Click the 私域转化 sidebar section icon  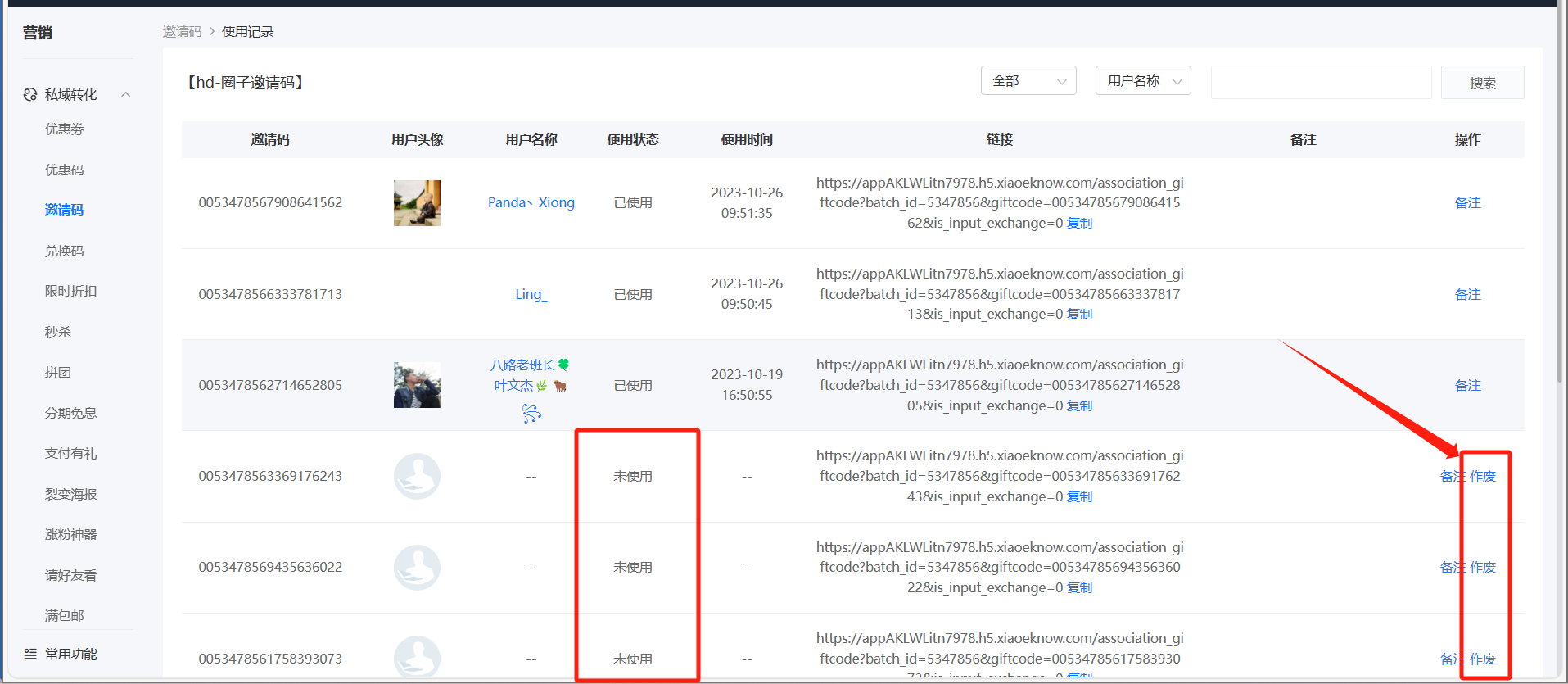[30, 94]
